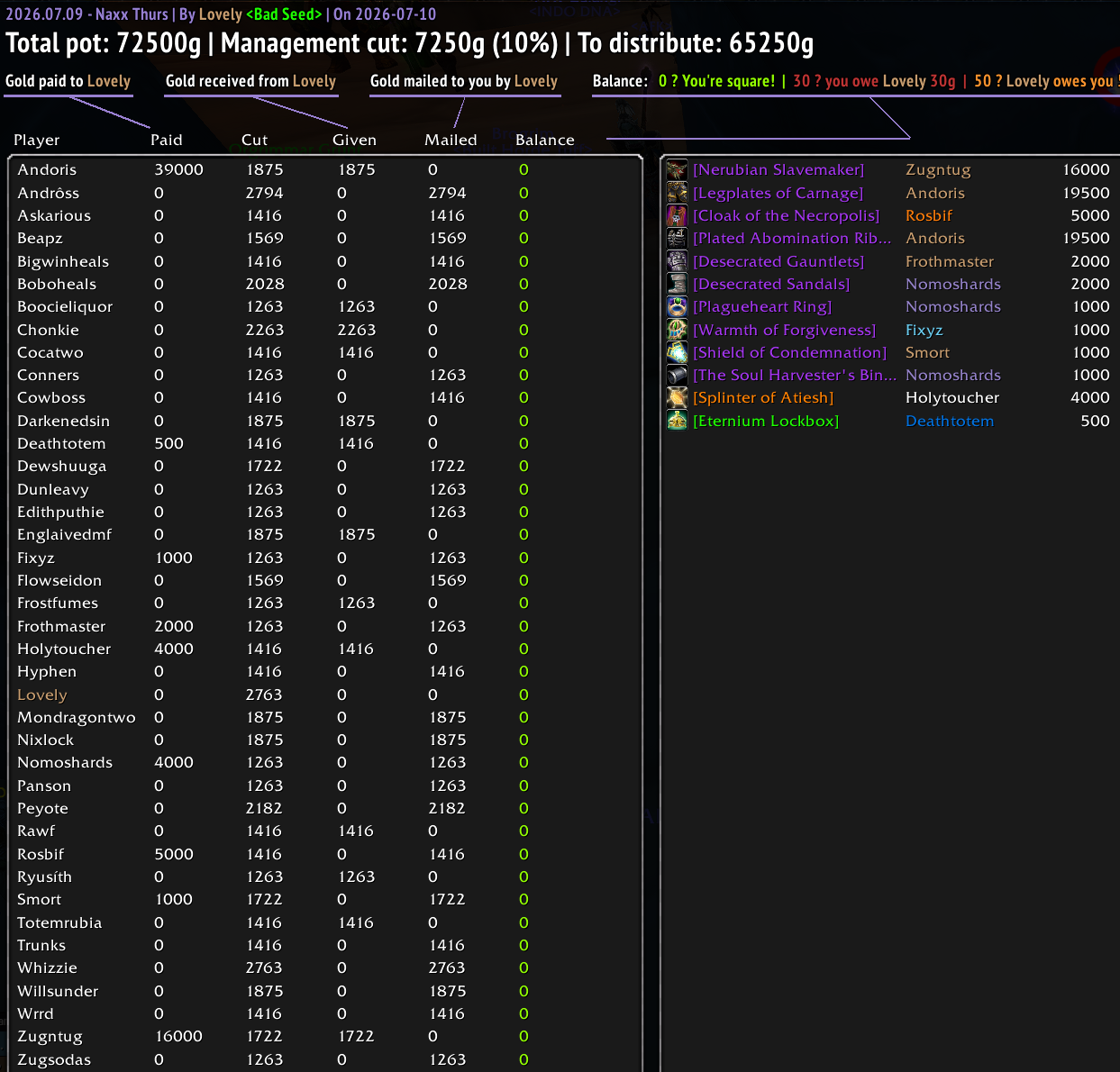Click Gold mailed to you by Lovely legend
The image size is (1120, 1072).
464,81
